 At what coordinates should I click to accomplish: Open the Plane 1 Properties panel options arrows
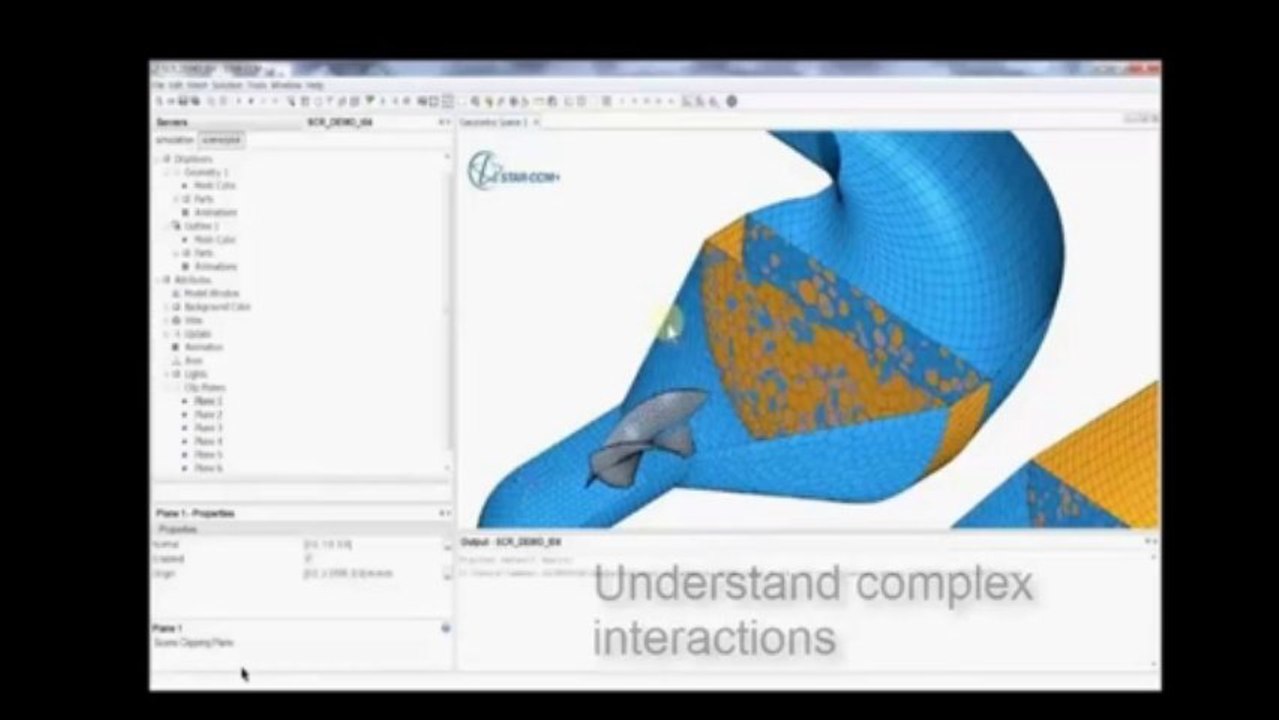[x=444, y=513]
